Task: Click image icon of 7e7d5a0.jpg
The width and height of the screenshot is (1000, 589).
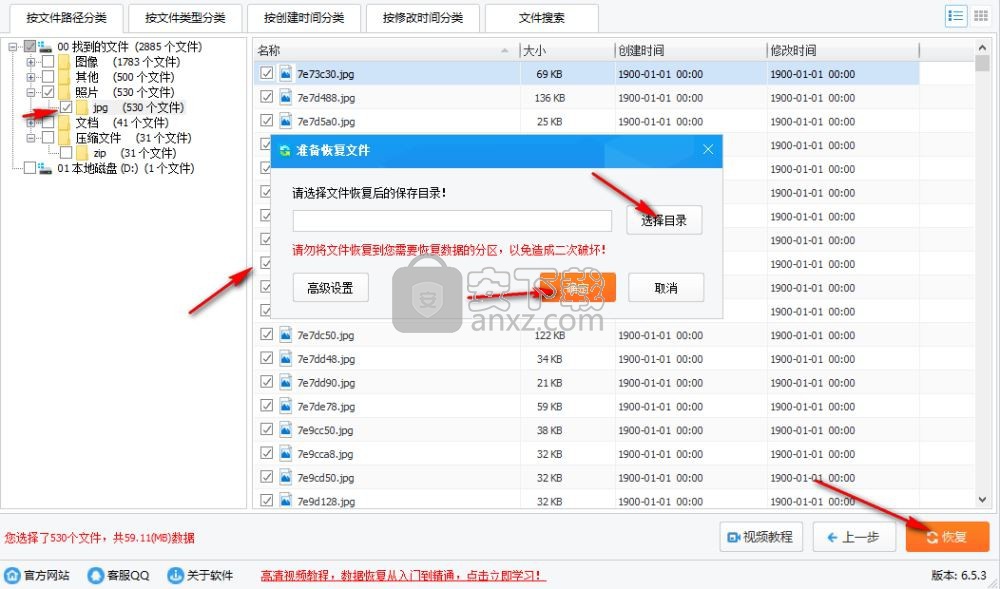Action: (x=286, y=121)
